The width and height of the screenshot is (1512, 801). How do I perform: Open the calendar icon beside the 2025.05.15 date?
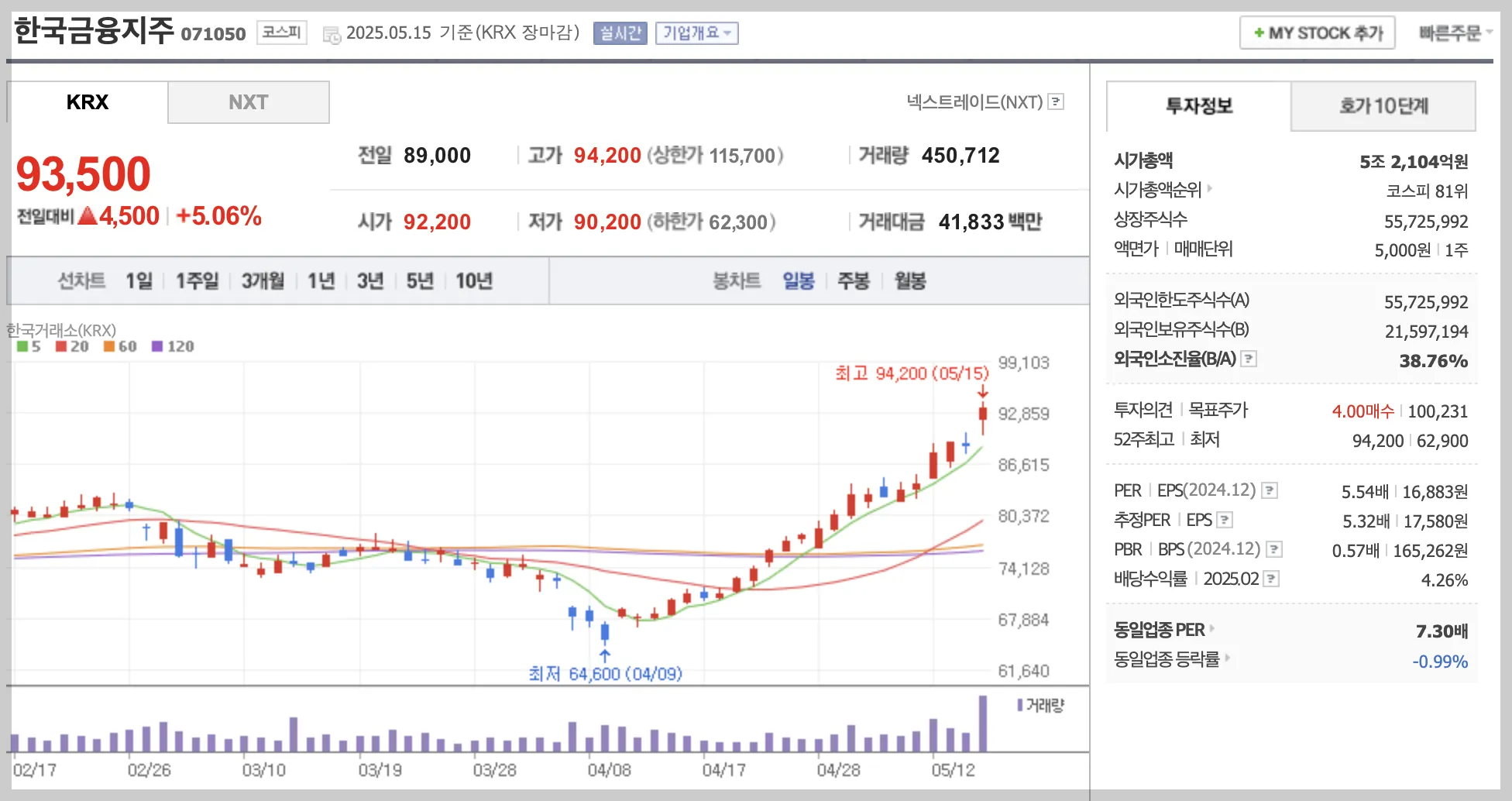tap(332, 35)
